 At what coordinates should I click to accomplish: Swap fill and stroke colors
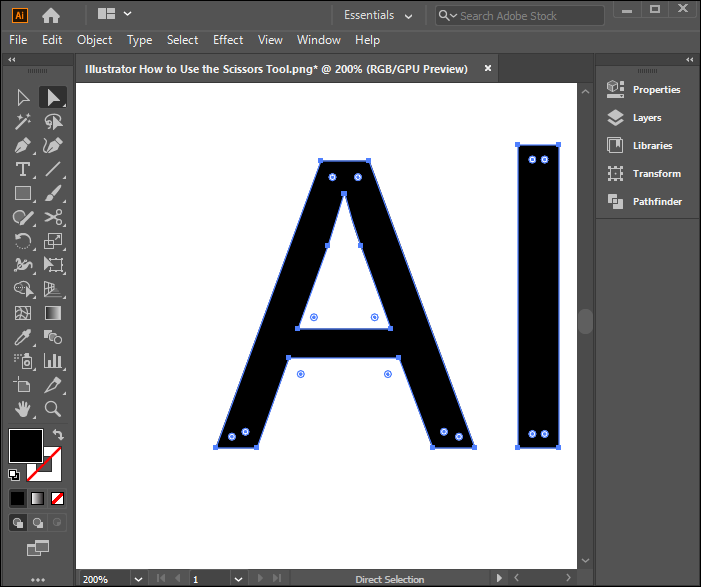tap(58, 435)
